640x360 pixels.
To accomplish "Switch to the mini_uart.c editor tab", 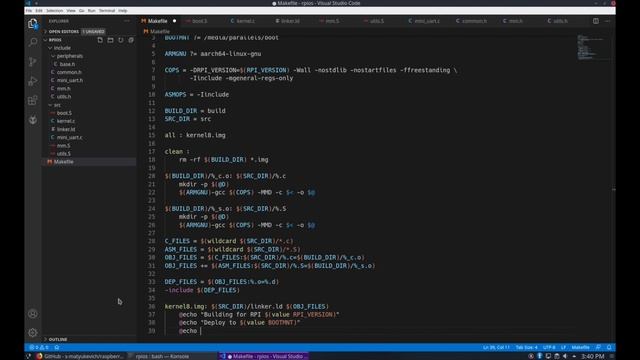I will (x=427, y=21).
